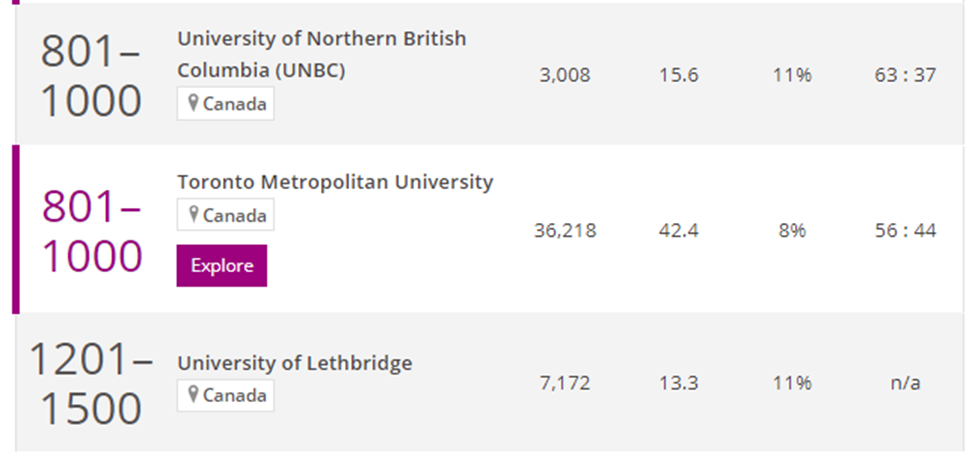Click map pin icon in UNBC row
Screen dimensions: 975x462
194,104
